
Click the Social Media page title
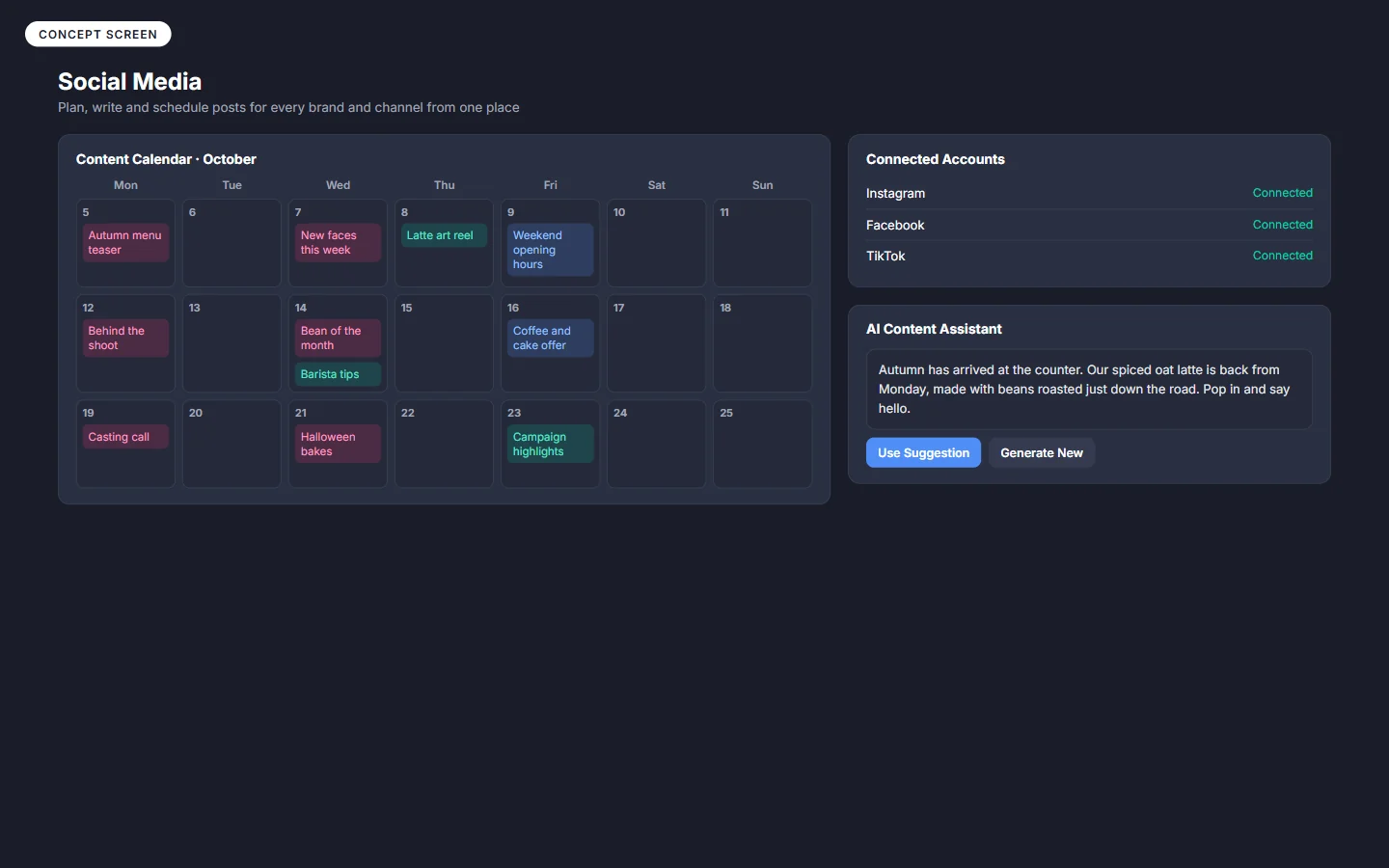coord(129,81)
